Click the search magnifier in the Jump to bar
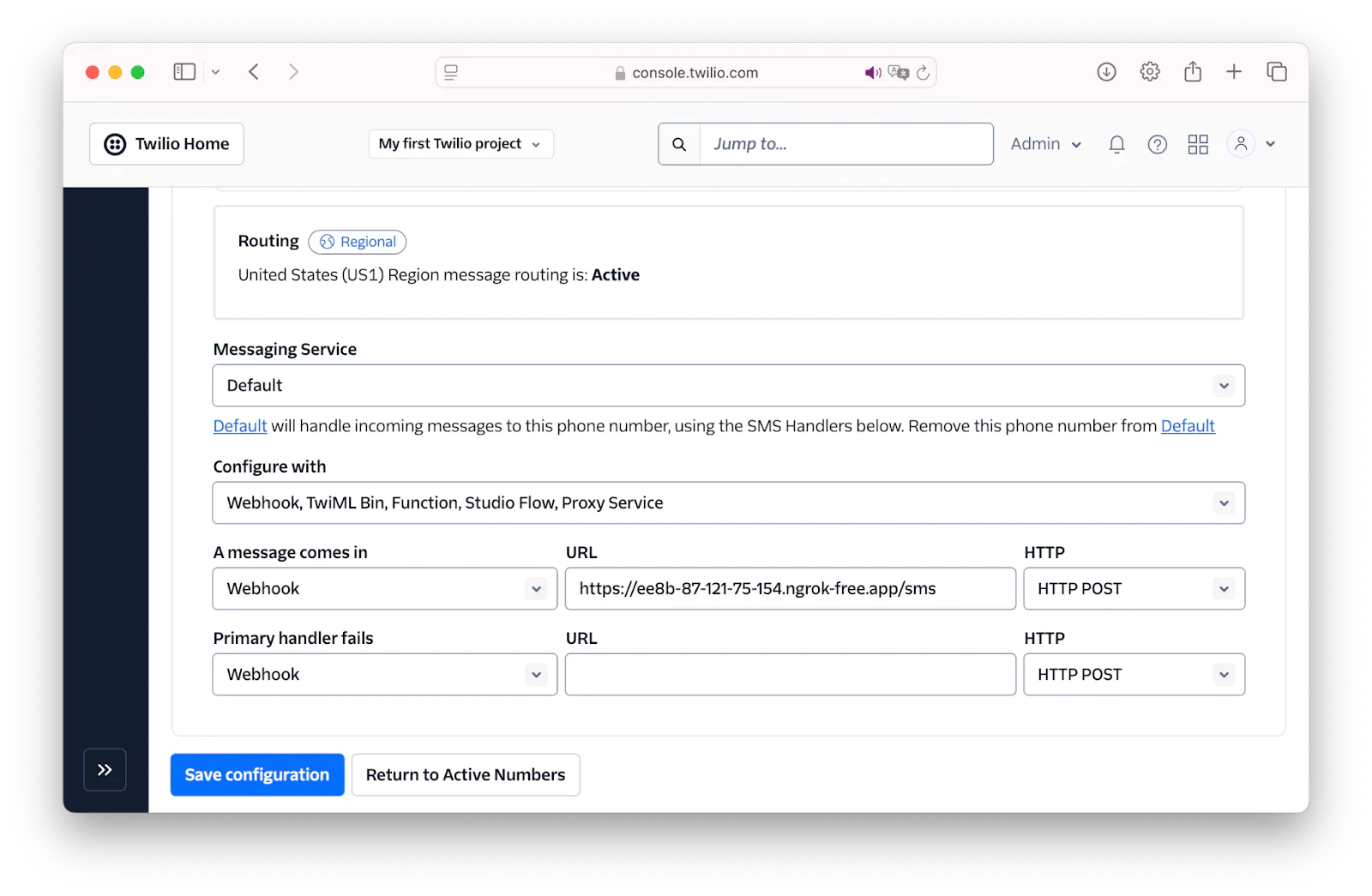 [x=678, y=143]
